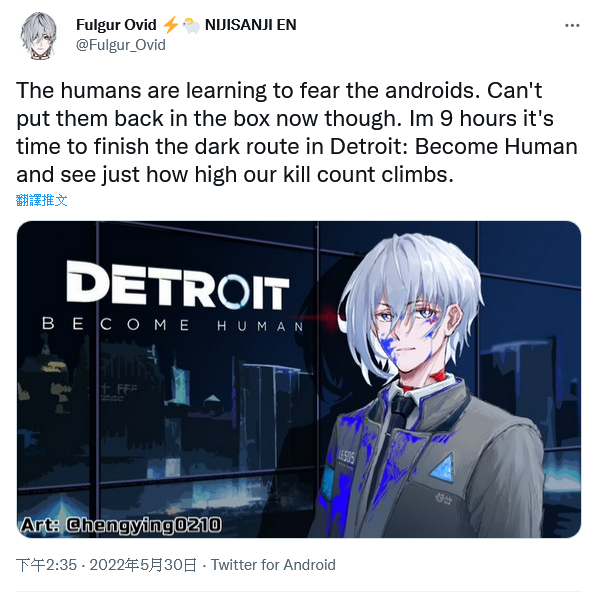598x593 pixels.
Task: Click the @Fulgur_Ovid handle
Action: point(121,45)
